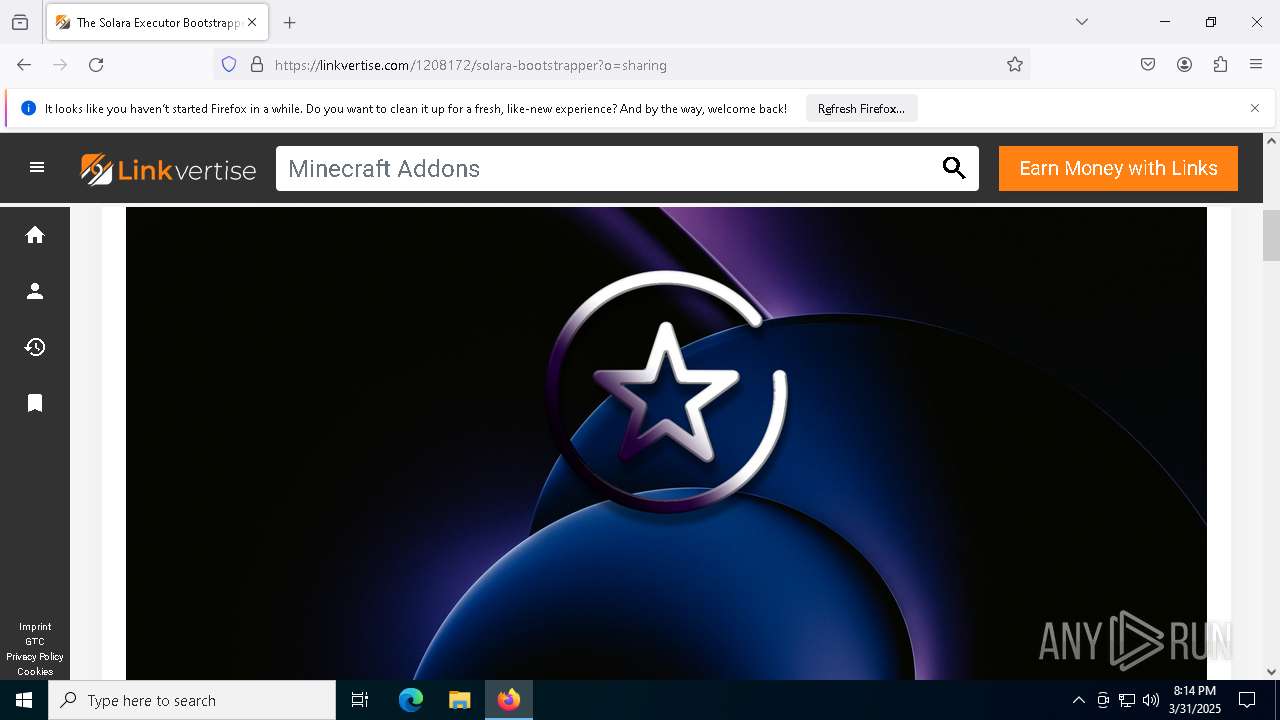
Task: Click the search magnifier icon
Action: click(954, 168)
